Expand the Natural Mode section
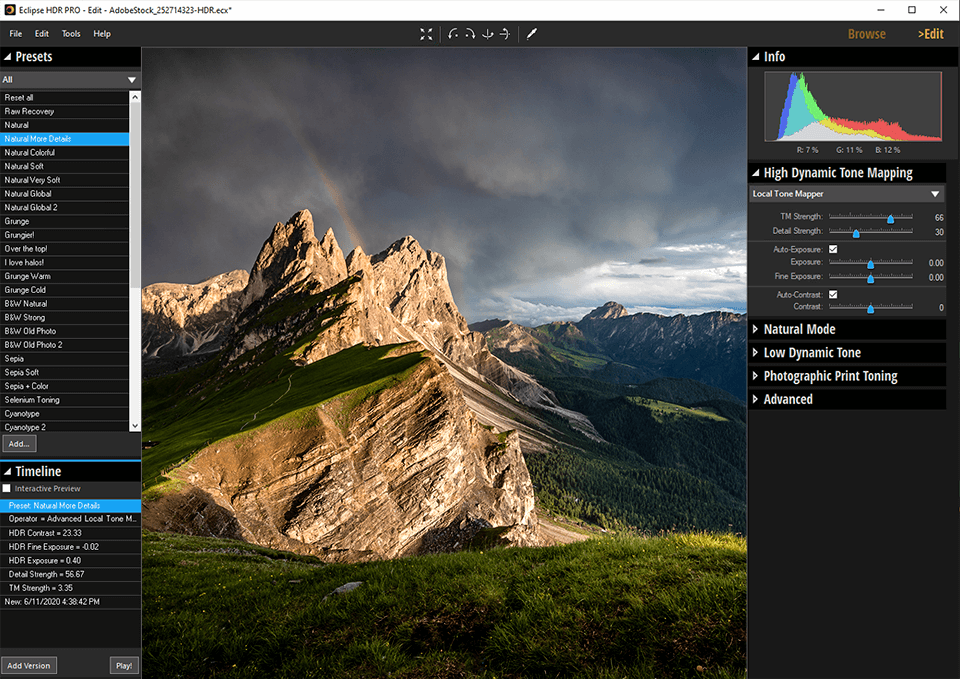The width and height of the screenshot is (960, 679). (799, 329)
